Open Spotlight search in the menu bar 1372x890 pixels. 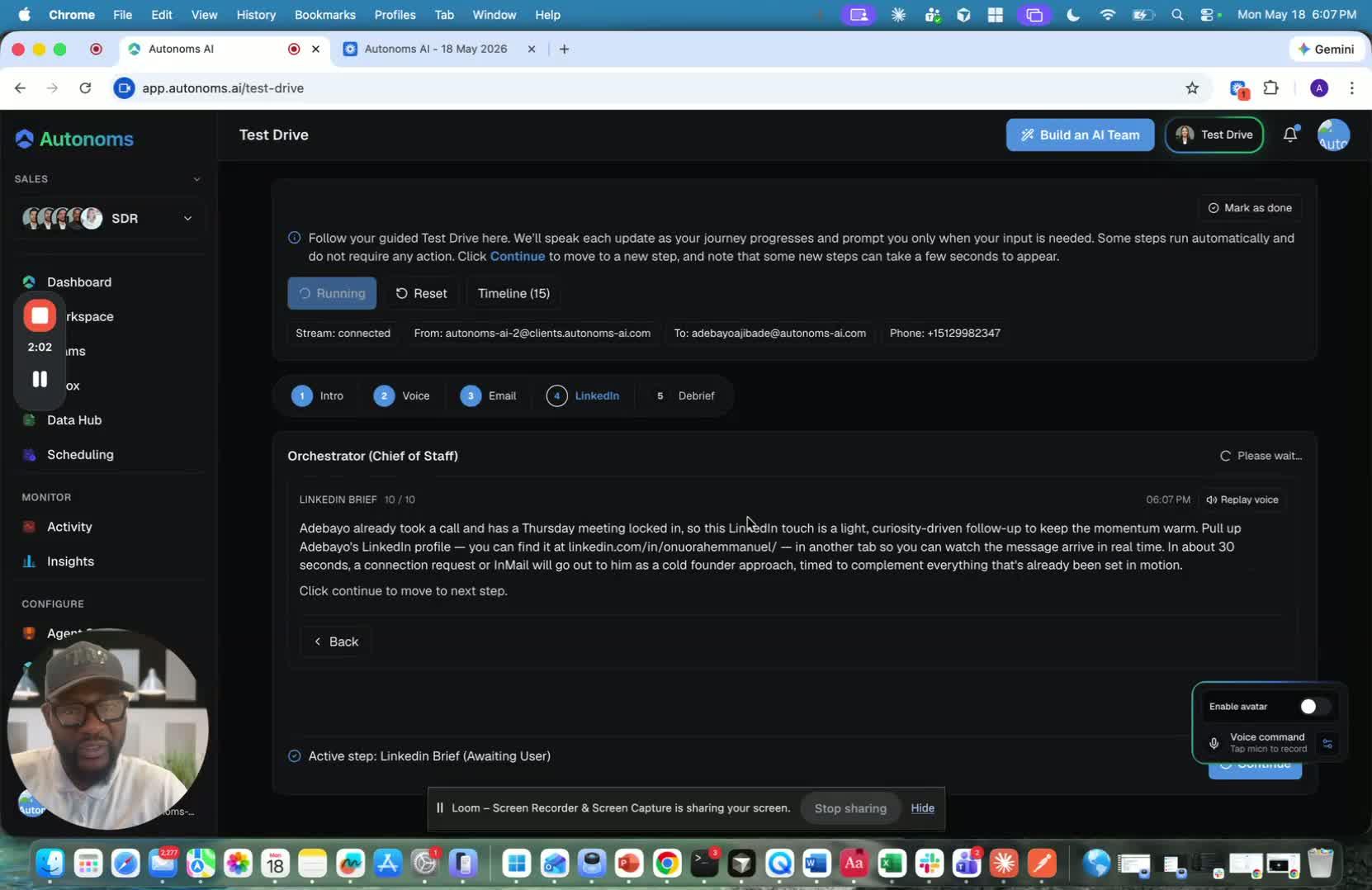[x=1177, y=15]
